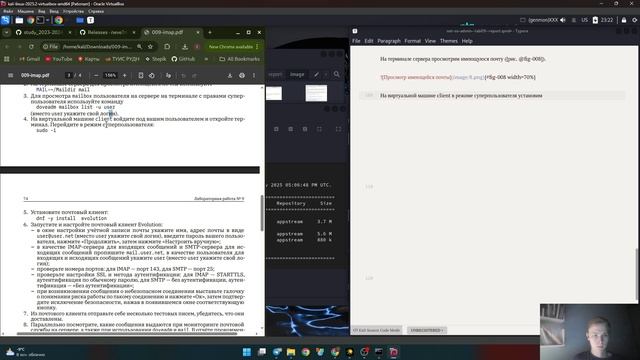Click the PDF page number field
The width and height of the screenshot is (640, 360).
pos(69,75)
